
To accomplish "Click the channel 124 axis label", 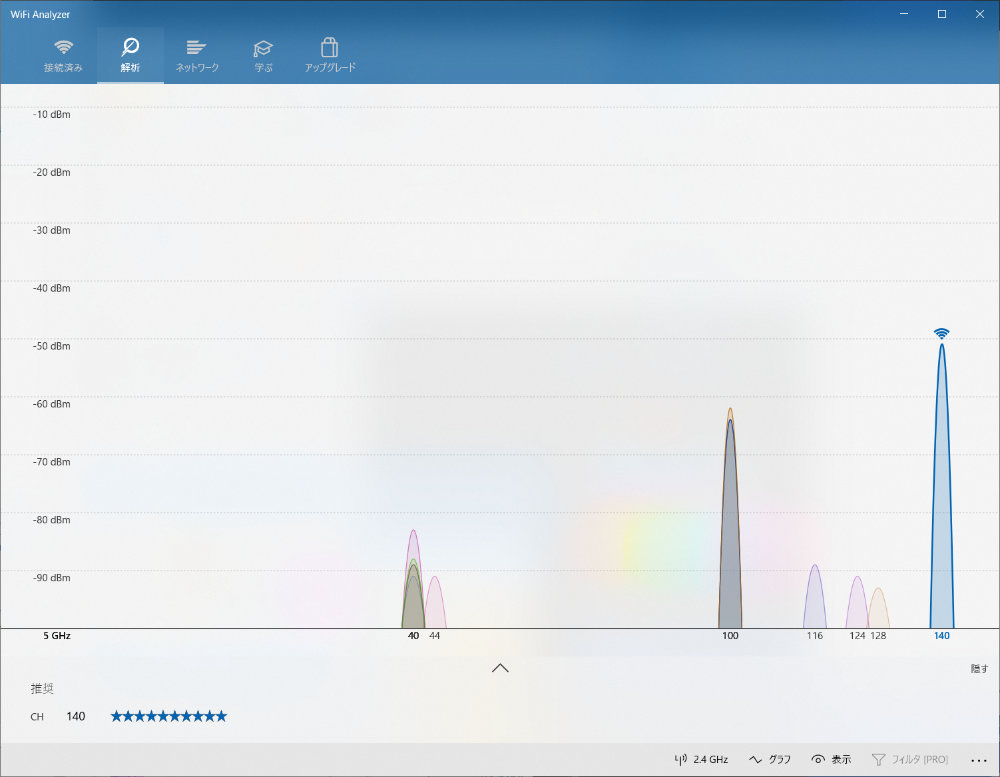I will (x=857, y=635).
